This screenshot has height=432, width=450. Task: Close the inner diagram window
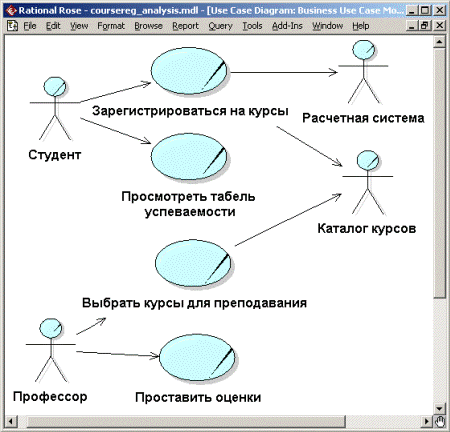[439, 26]
